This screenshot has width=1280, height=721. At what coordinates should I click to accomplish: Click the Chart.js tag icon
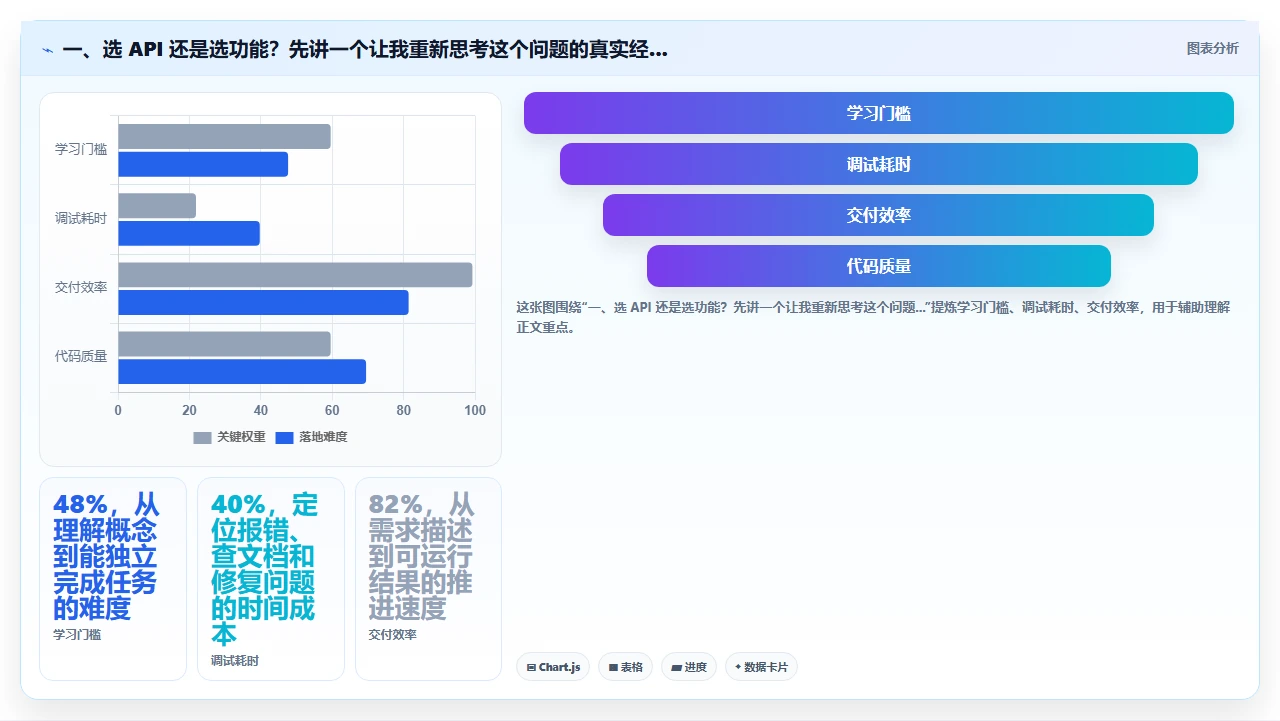tap(531, 667)
